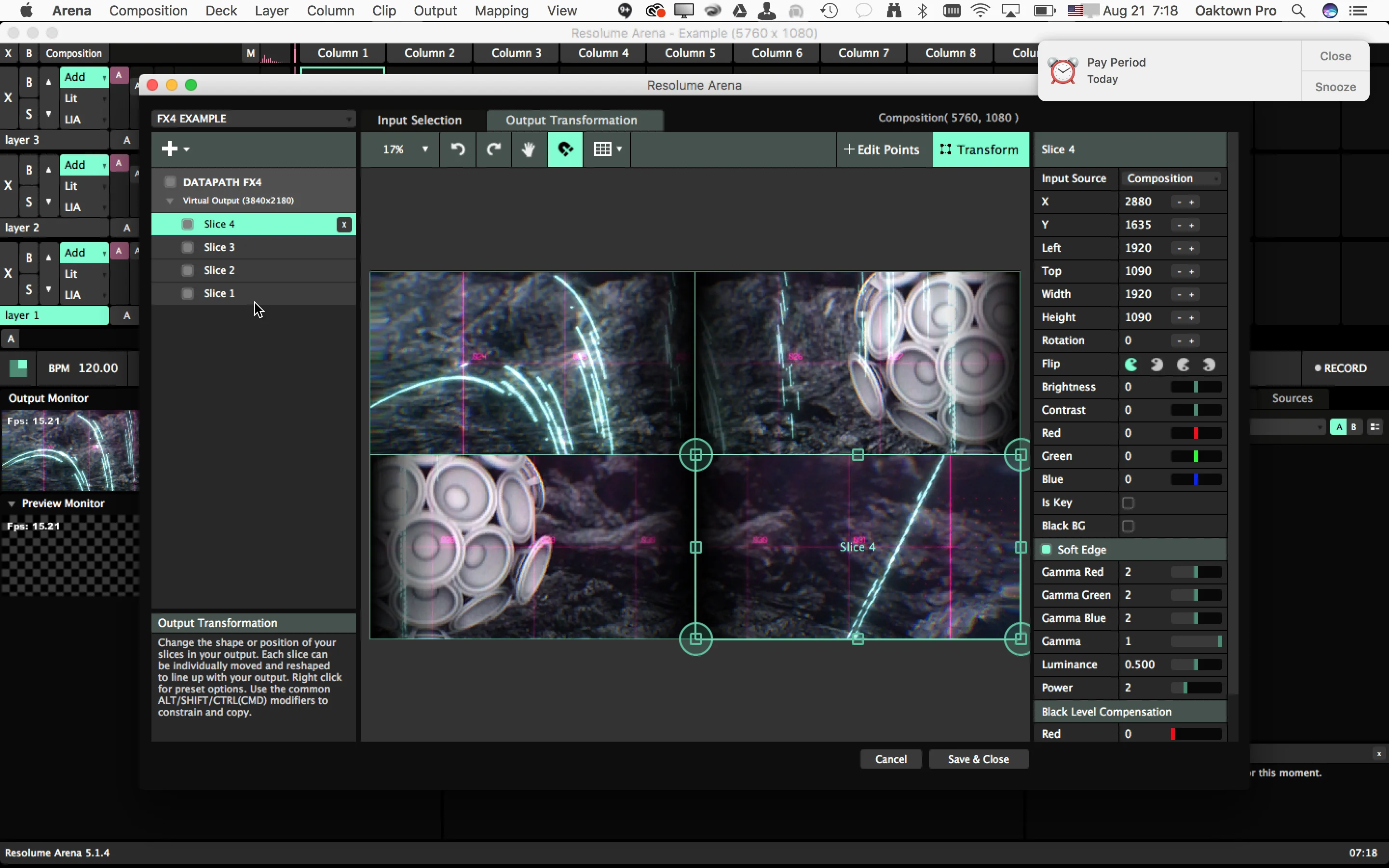Click layer 3 clear X button
Image resolution: width=1389 pixels, height=868 pixels.
8,97
